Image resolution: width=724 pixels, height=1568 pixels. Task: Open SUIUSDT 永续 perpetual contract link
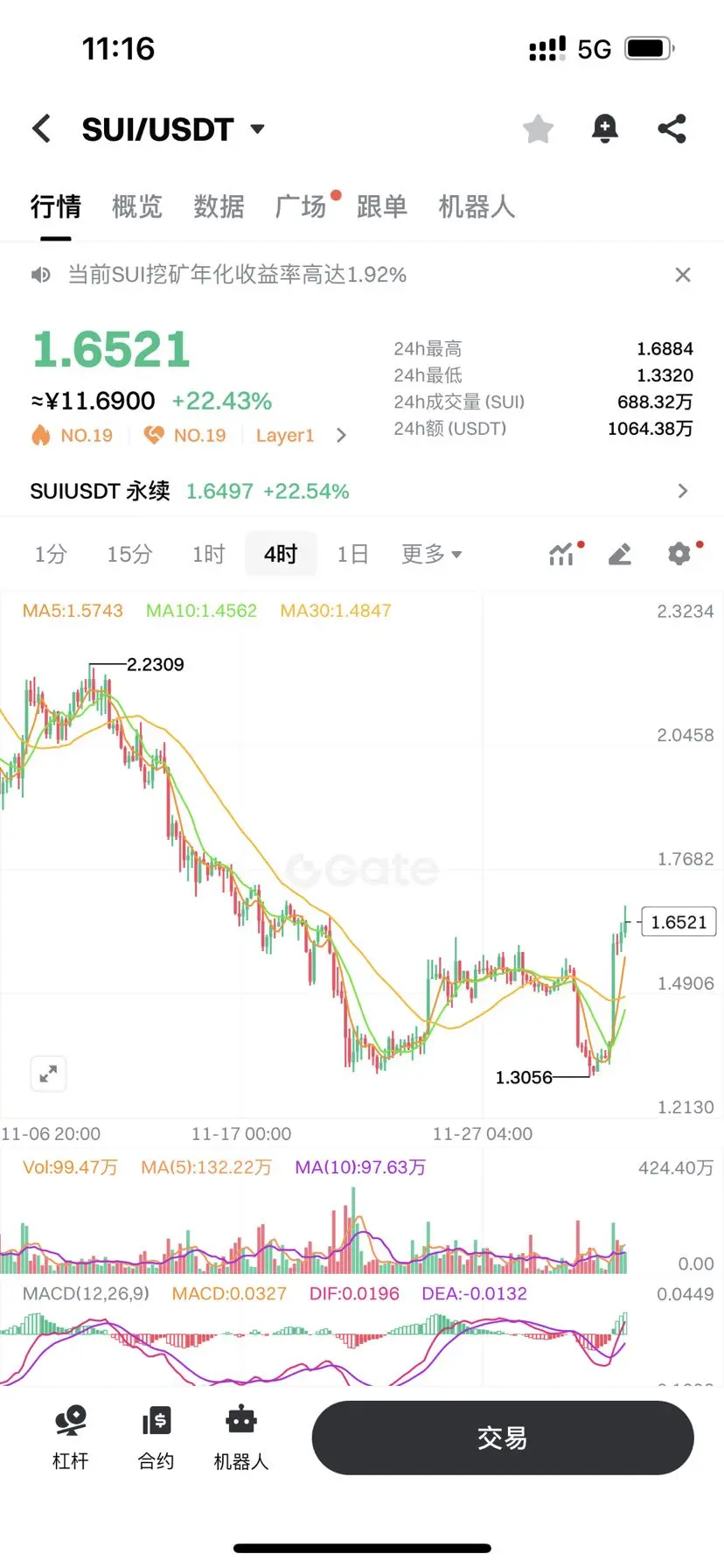point(362,491)
